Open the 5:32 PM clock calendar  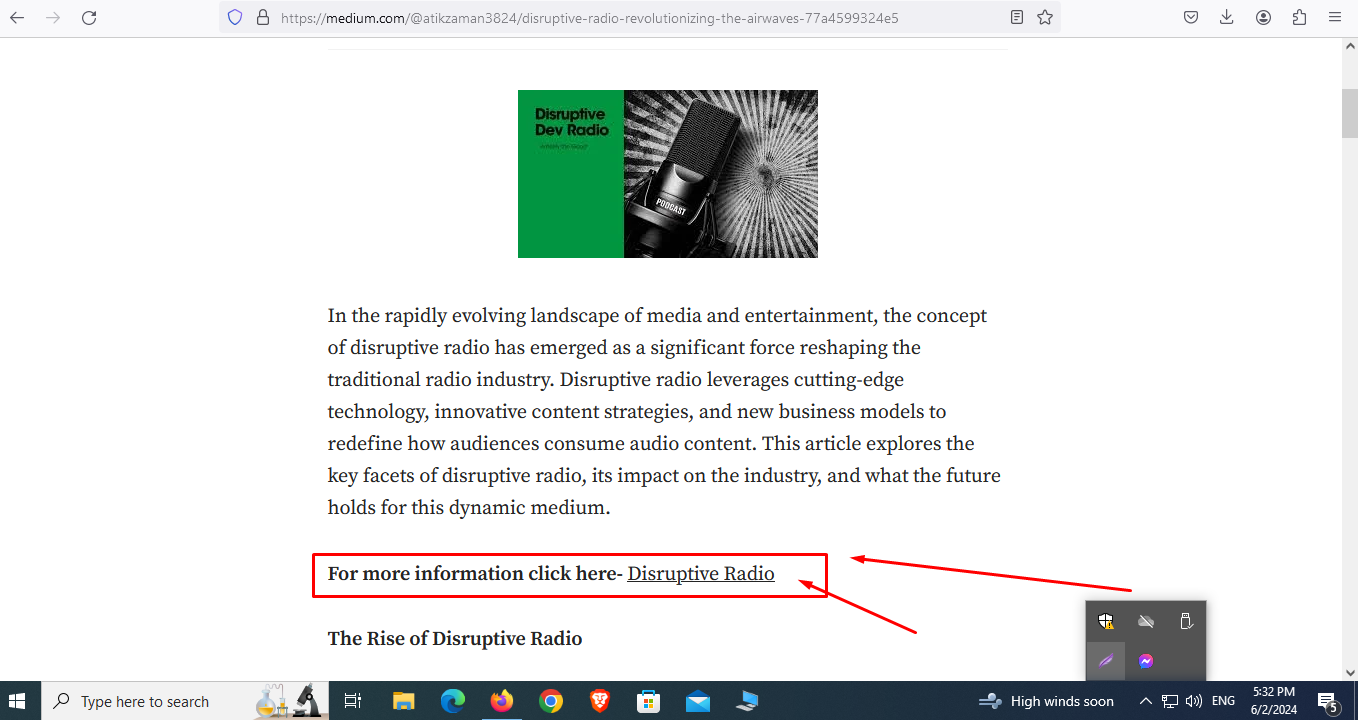coord(1273,701)
